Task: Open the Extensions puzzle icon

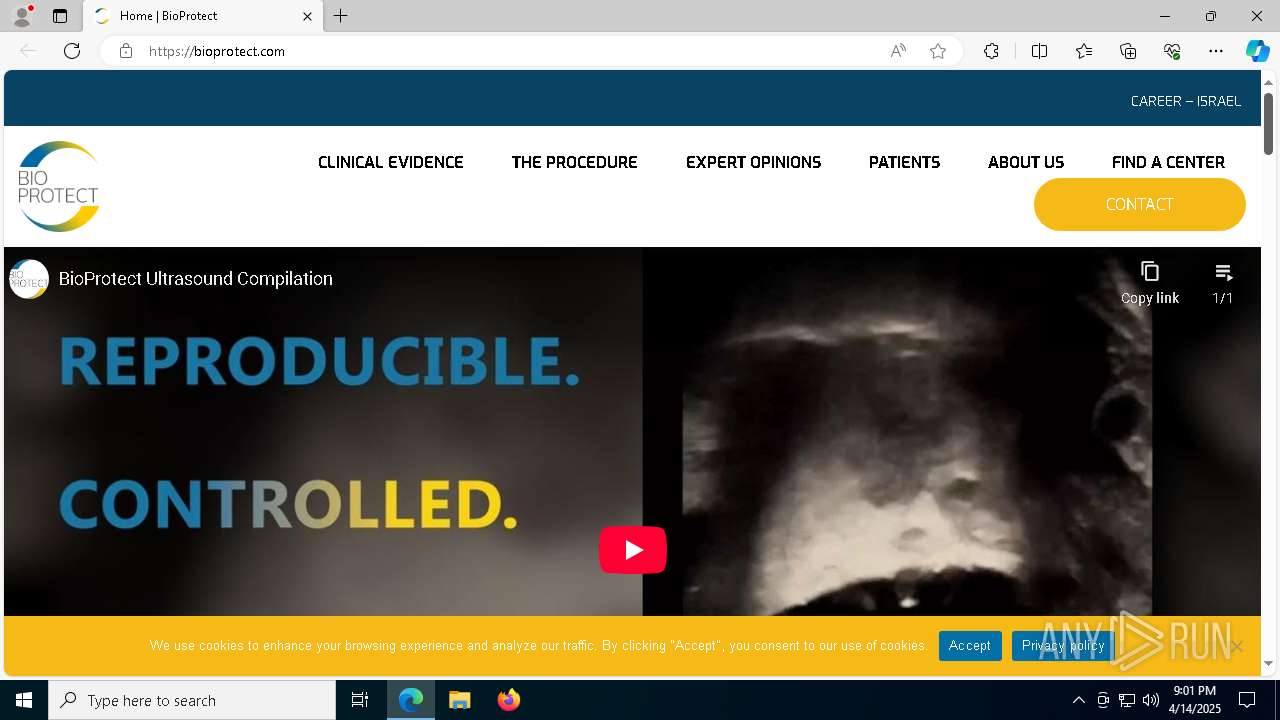Action: (991, 51)
